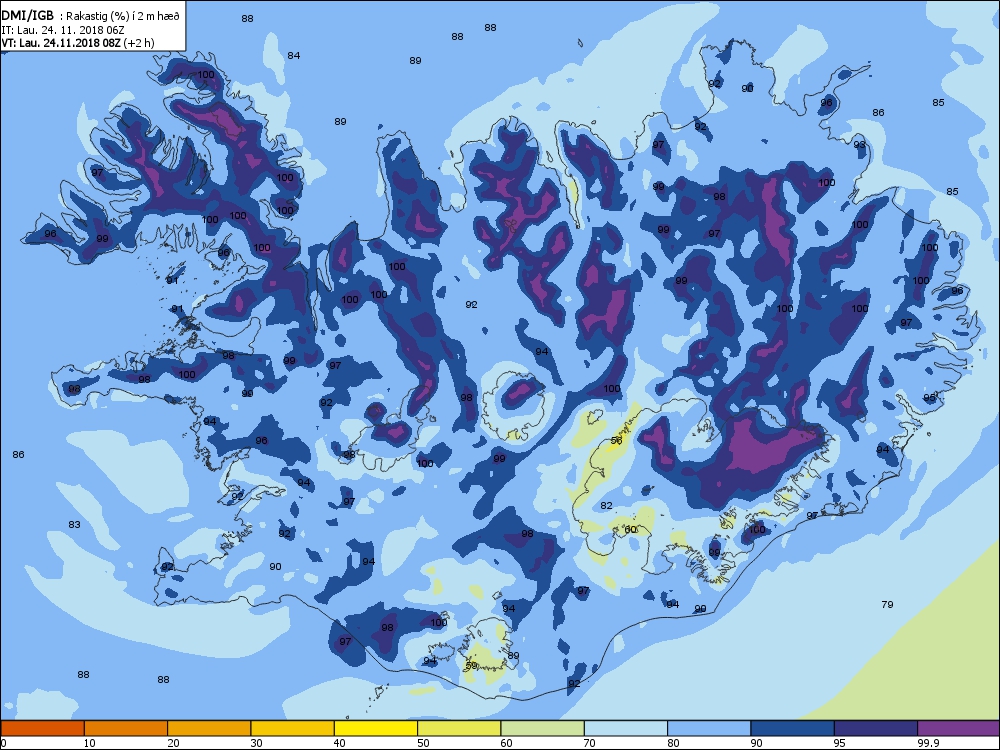The width and height of the screenshot is (1000, 750).
Task: Select the 30–40 amber legend swatch
Action: [293, 728]
